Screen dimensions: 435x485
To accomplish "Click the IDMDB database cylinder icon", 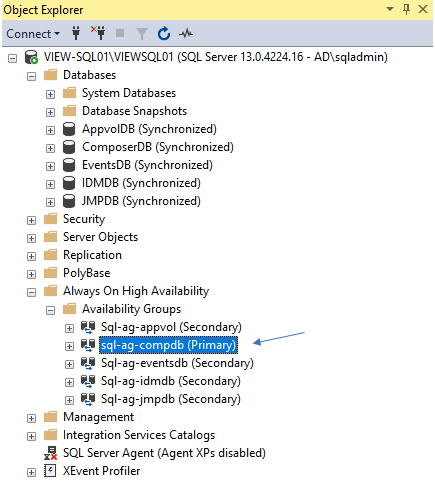I will [69, 183].
